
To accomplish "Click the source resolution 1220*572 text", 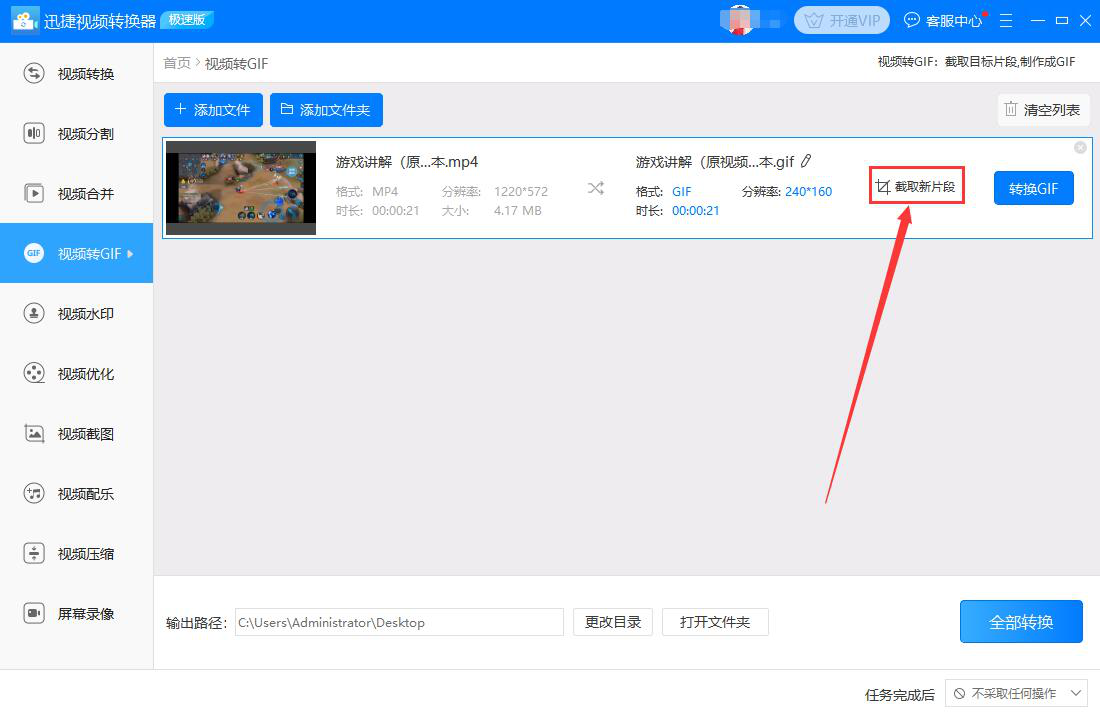I will coord(521,192).
